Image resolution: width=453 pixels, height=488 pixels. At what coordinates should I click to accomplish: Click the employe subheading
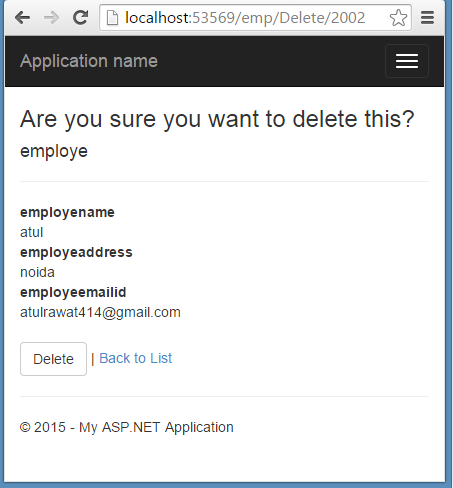pyautogui.click(x=54, y=151)
